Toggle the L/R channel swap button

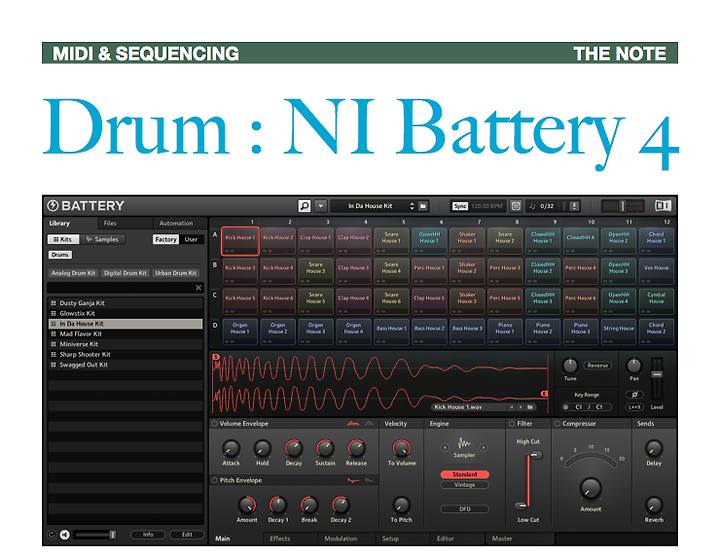(x=634, y=407)
